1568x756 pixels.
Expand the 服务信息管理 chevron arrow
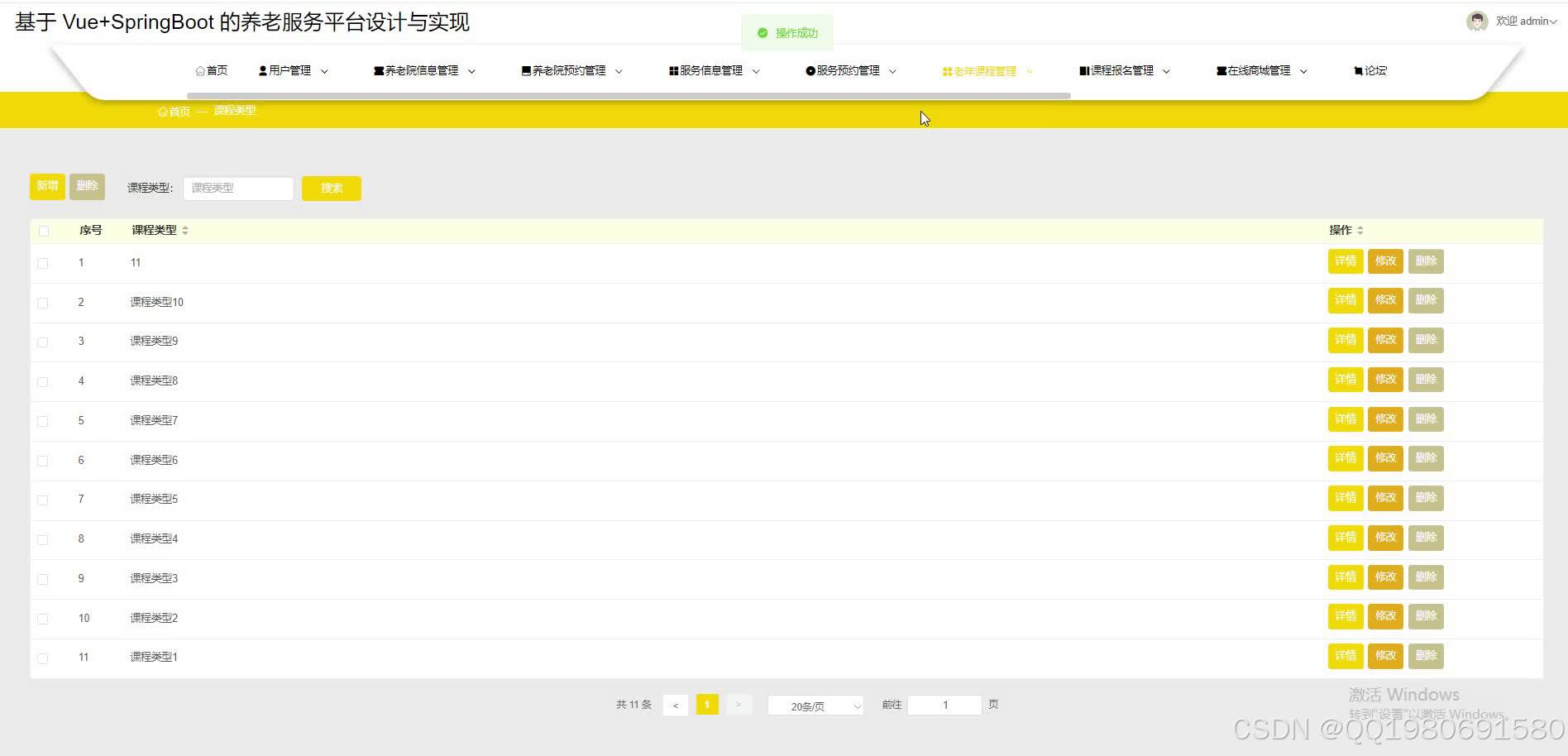coord(756,72)
